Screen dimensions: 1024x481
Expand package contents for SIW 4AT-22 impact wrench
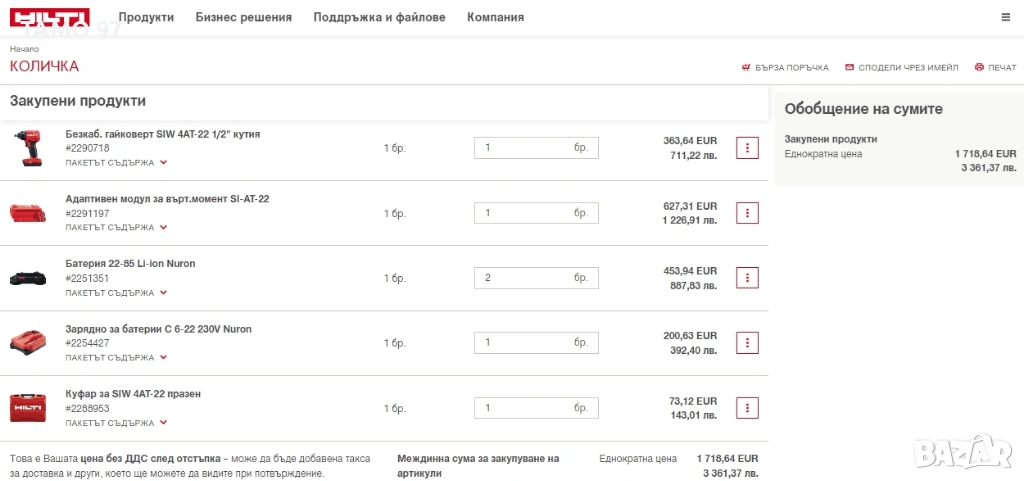[x=163, y=162]
